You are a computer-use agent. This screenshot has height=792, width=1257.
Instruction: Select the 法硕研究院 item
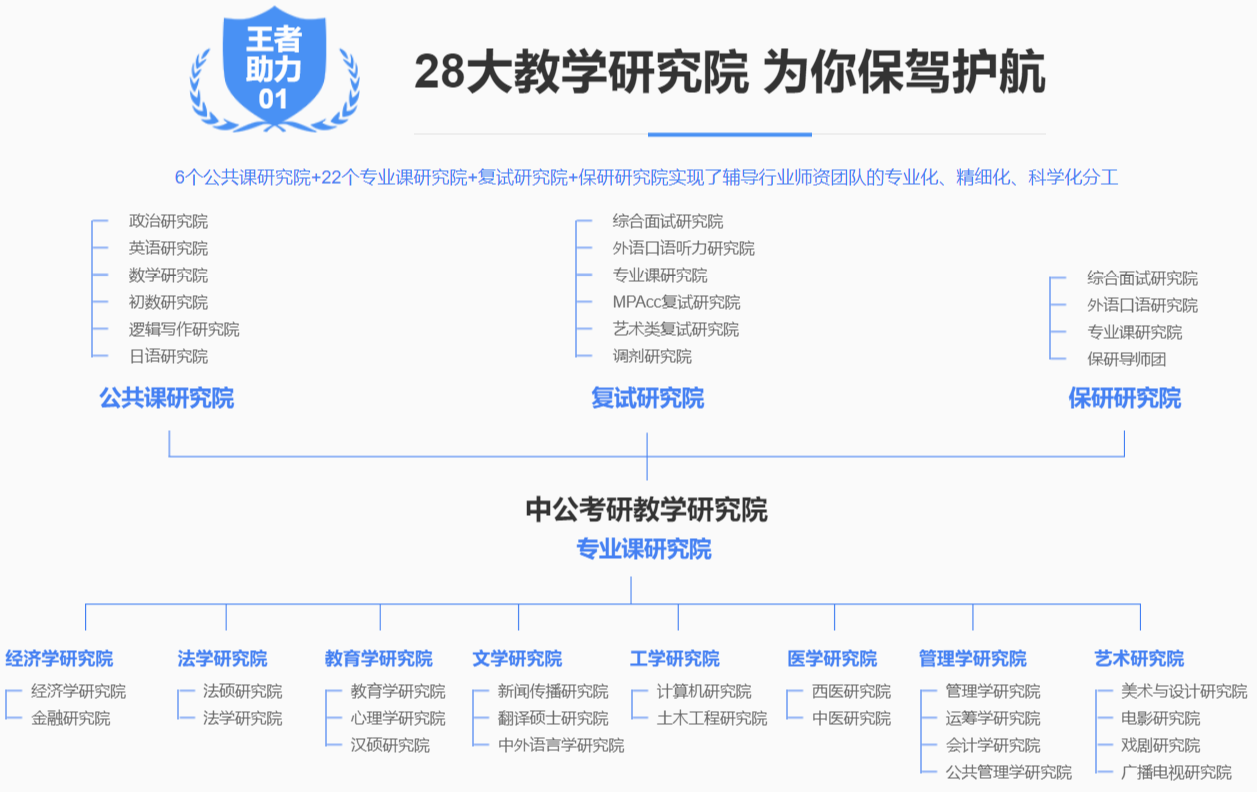(242, 691)
